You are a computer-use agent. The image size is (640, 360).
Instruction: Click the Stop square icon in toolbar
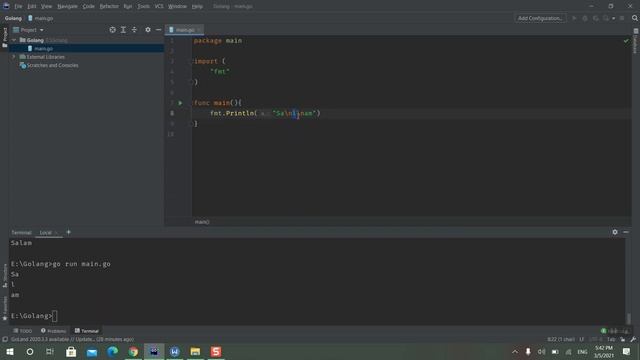click(622, 18)
